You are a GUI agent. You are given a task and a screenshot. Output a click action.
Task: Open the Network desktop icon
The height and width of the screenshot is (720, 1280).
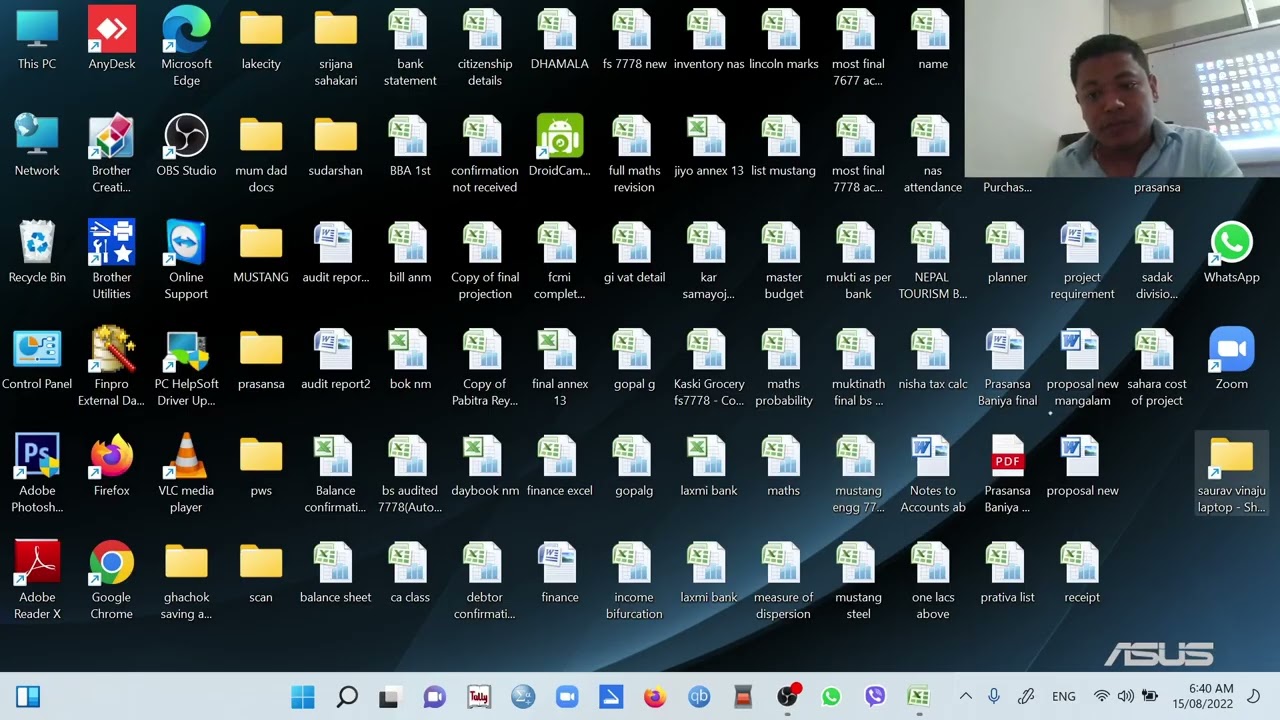click(x=37, y=147)
